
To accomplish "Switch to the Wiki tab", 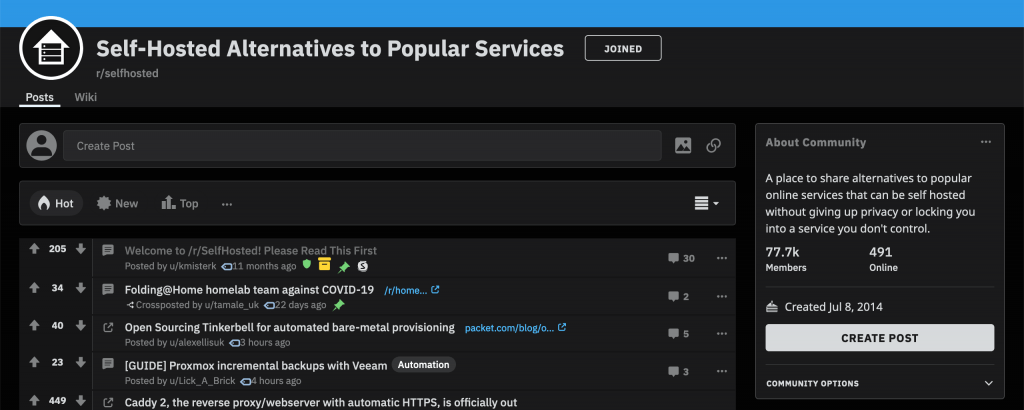I will click(86, 97).
